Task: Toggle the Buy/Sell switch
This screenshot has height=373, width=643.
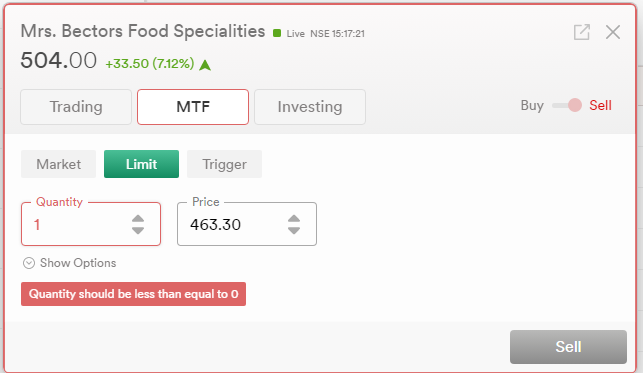Action: [567, 105]
